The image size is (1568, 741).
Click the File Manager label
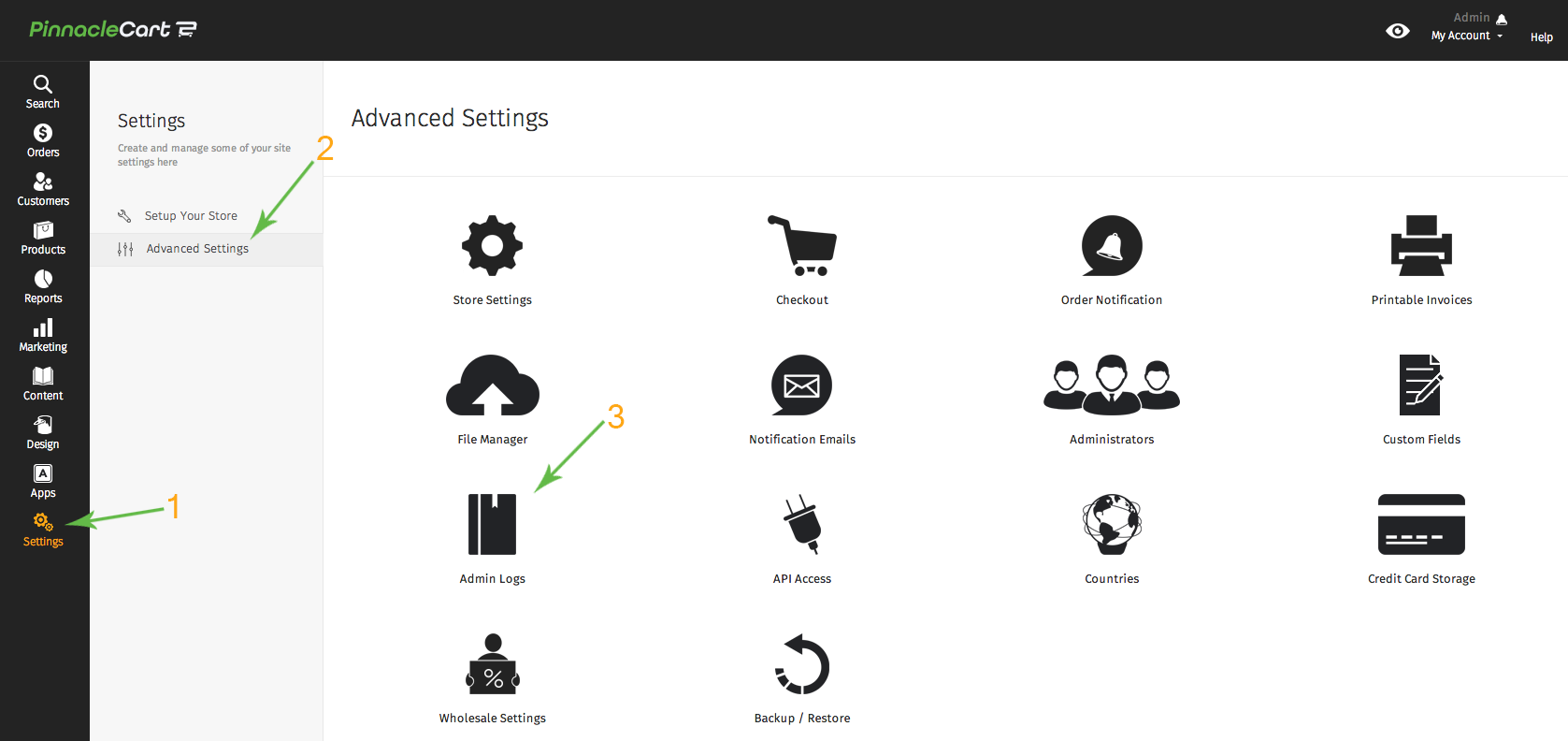tap(492, 440)
